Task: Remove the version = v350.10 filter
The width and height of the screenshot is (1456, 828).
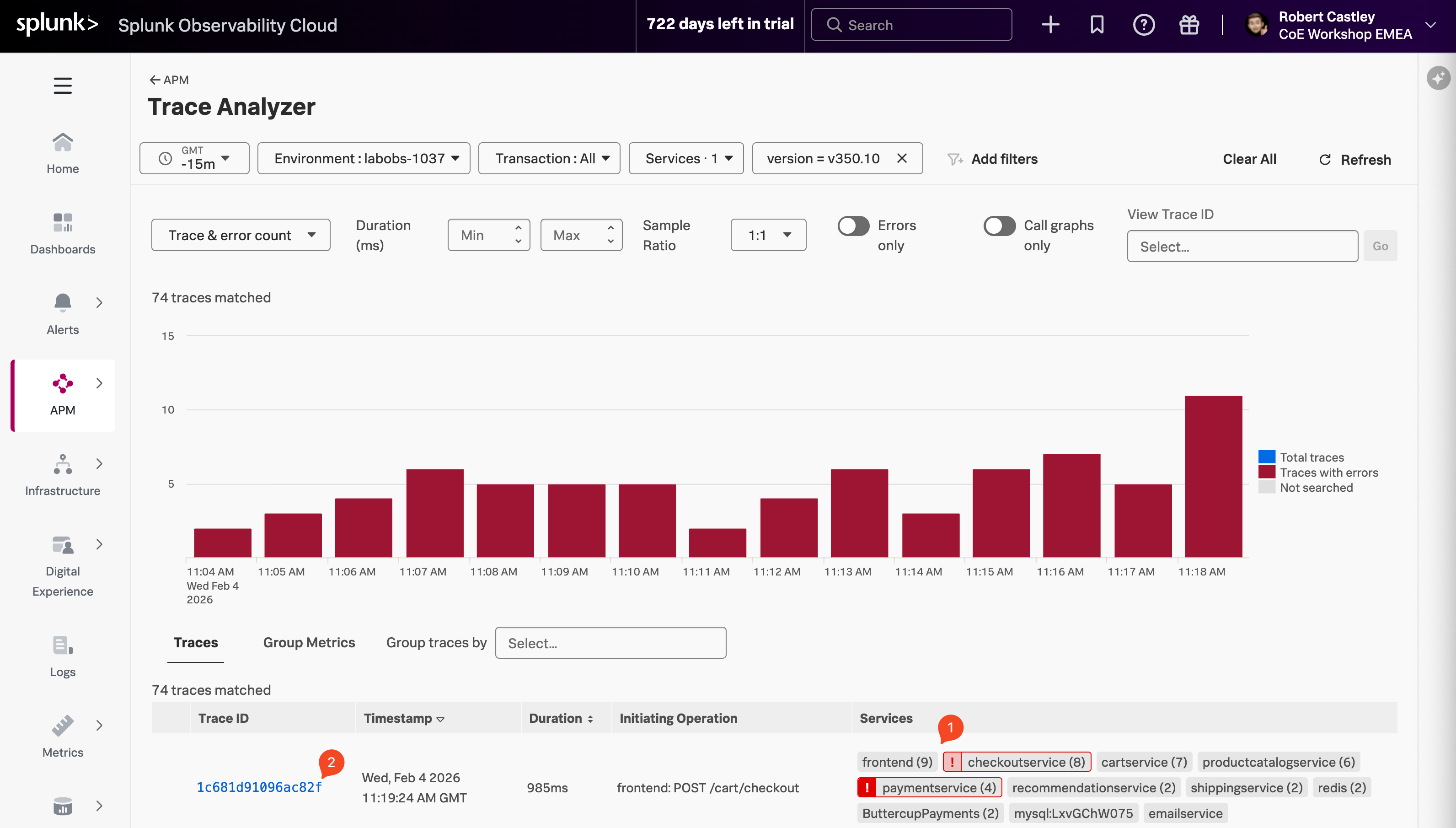Action: (x=902, y=159)
